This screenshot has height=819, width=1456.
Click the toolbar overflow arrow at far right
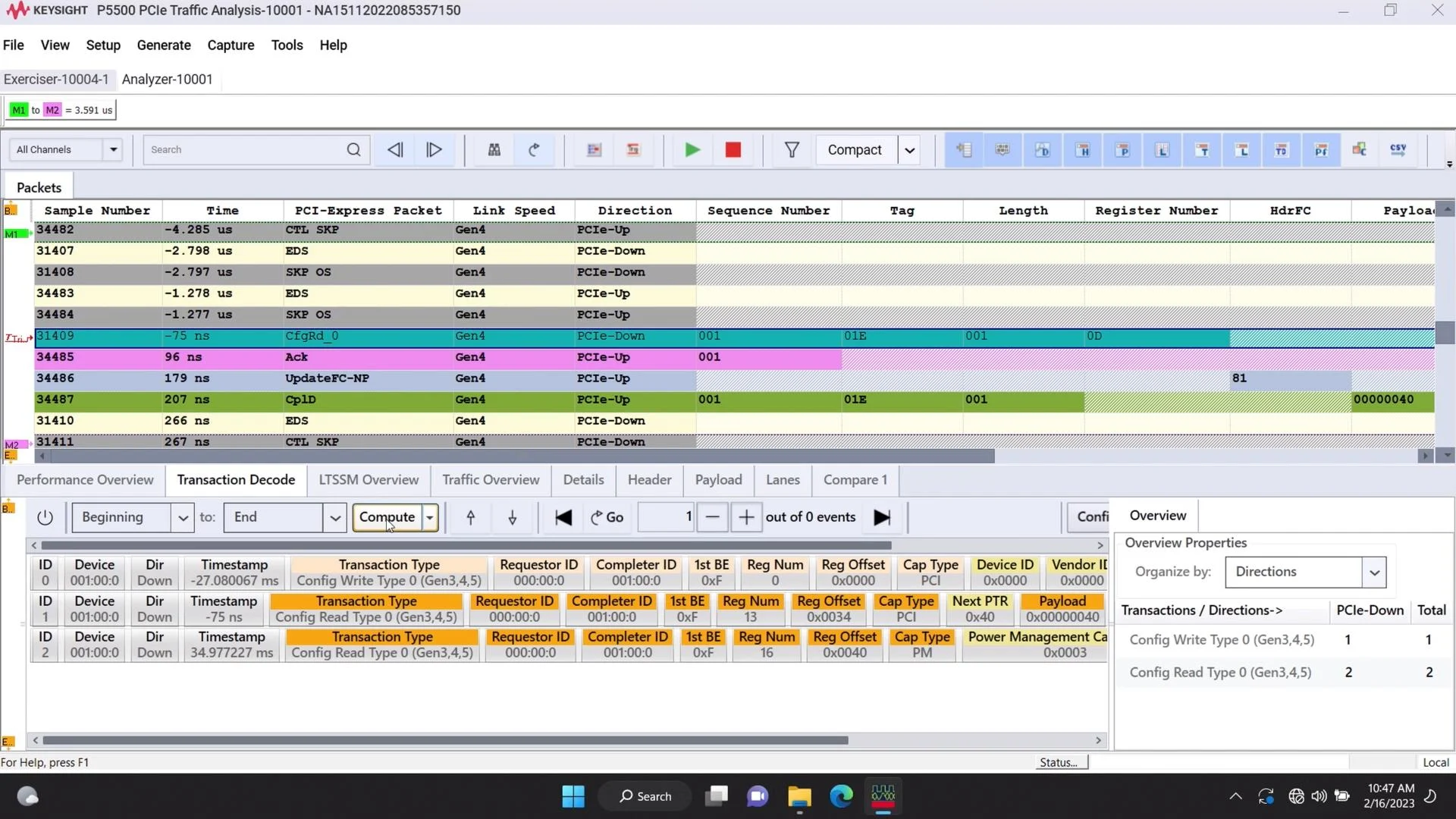(1449, 164)
